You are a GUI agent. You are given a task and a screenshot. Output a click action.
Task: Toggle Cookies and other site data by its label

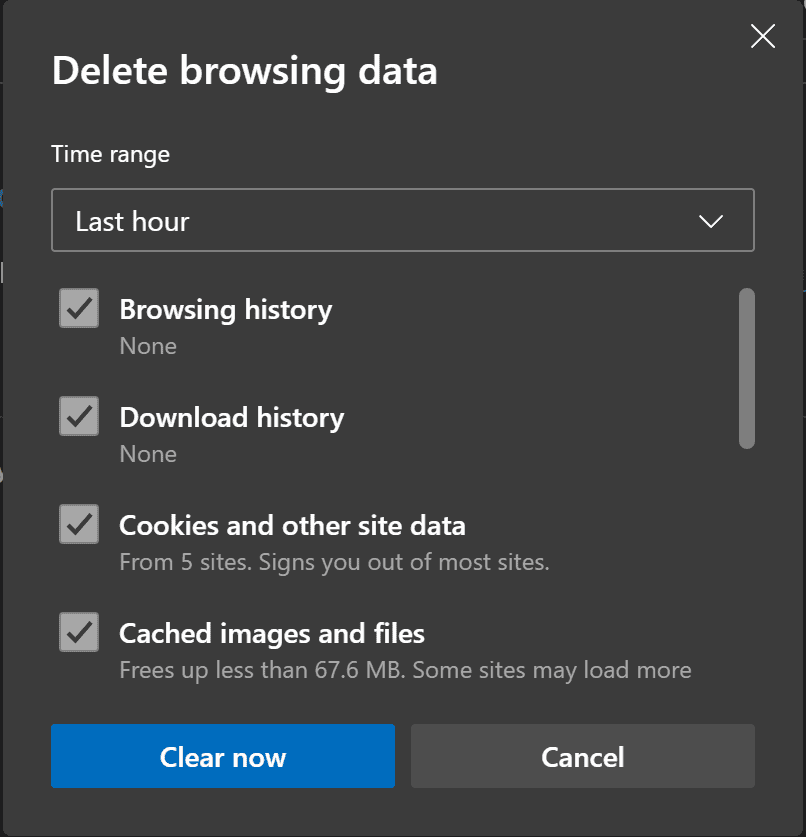point(293,525)
